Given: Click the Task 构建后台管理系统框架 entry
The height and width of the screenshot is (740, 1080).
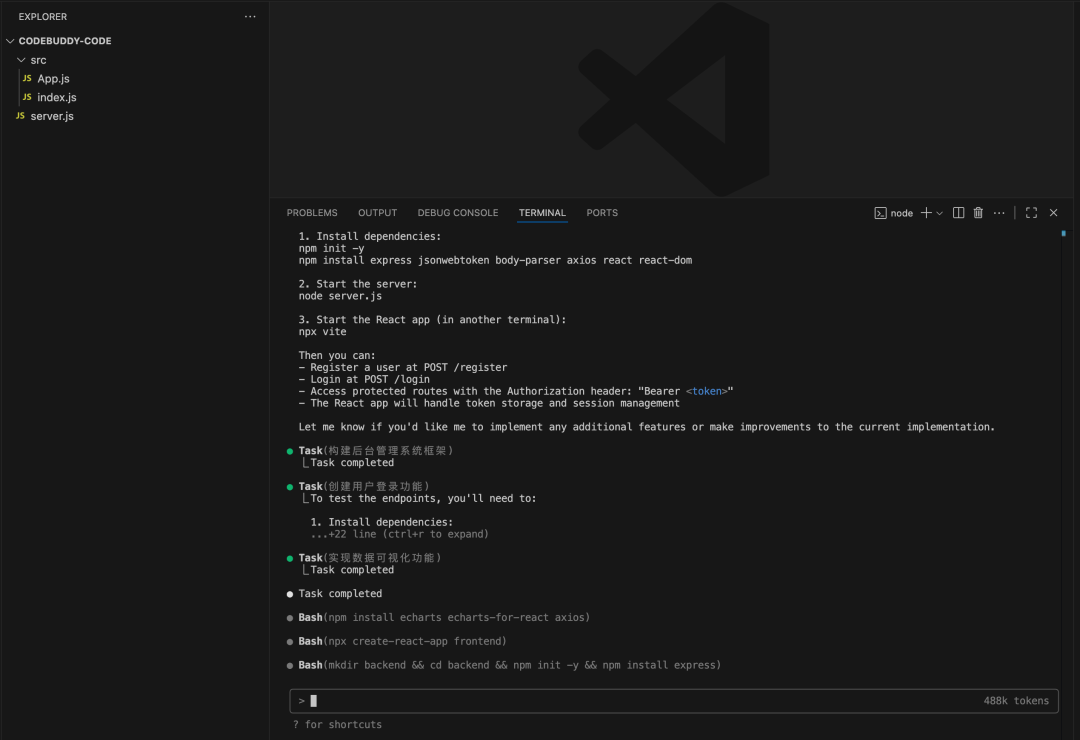Looking at the screenshot, I should pos(375,451).
